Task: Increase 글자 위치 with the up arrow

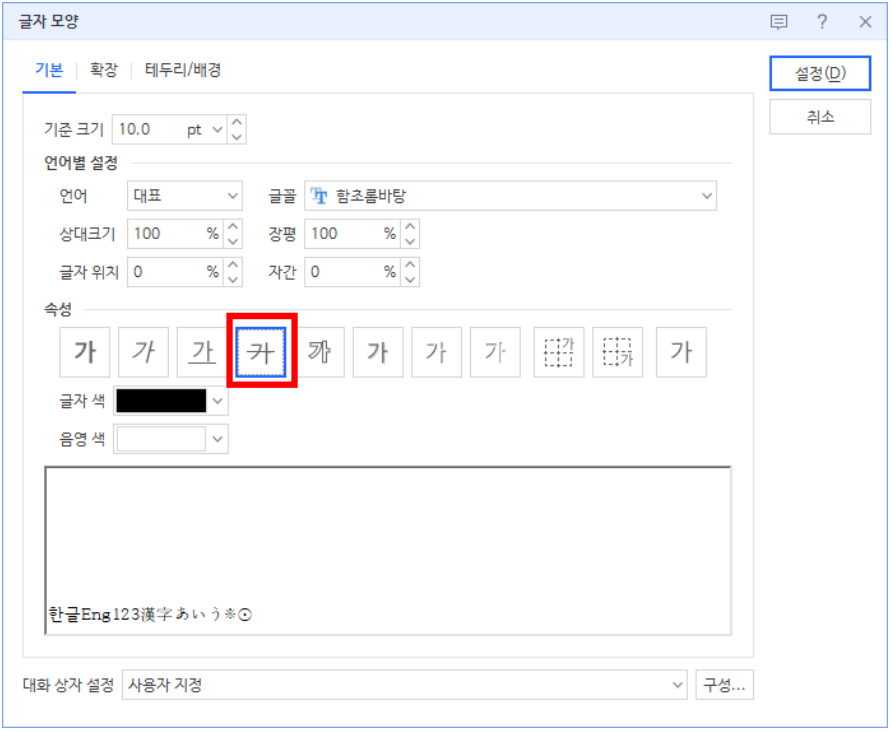Action: [x=233, y=265]
